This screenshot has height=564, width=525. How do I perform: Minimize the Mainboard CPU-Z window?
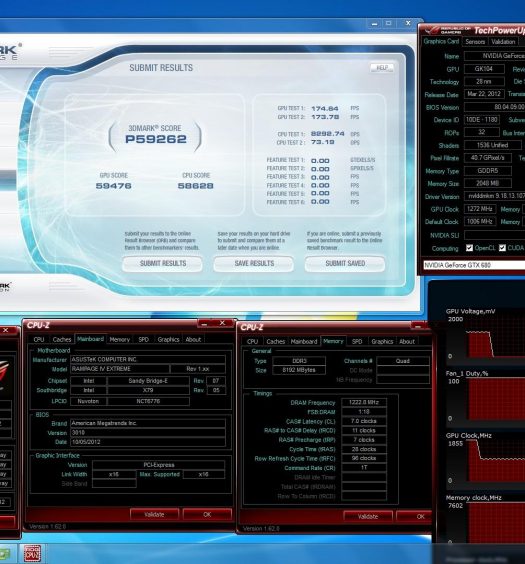[x=205, y=323]
